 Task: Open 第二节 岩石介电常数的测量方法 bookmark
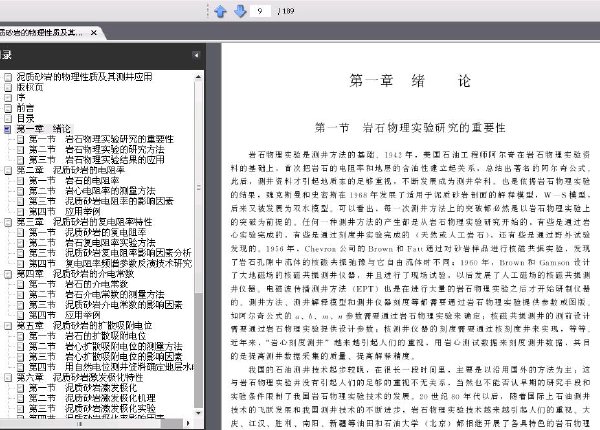click(97, 294)
